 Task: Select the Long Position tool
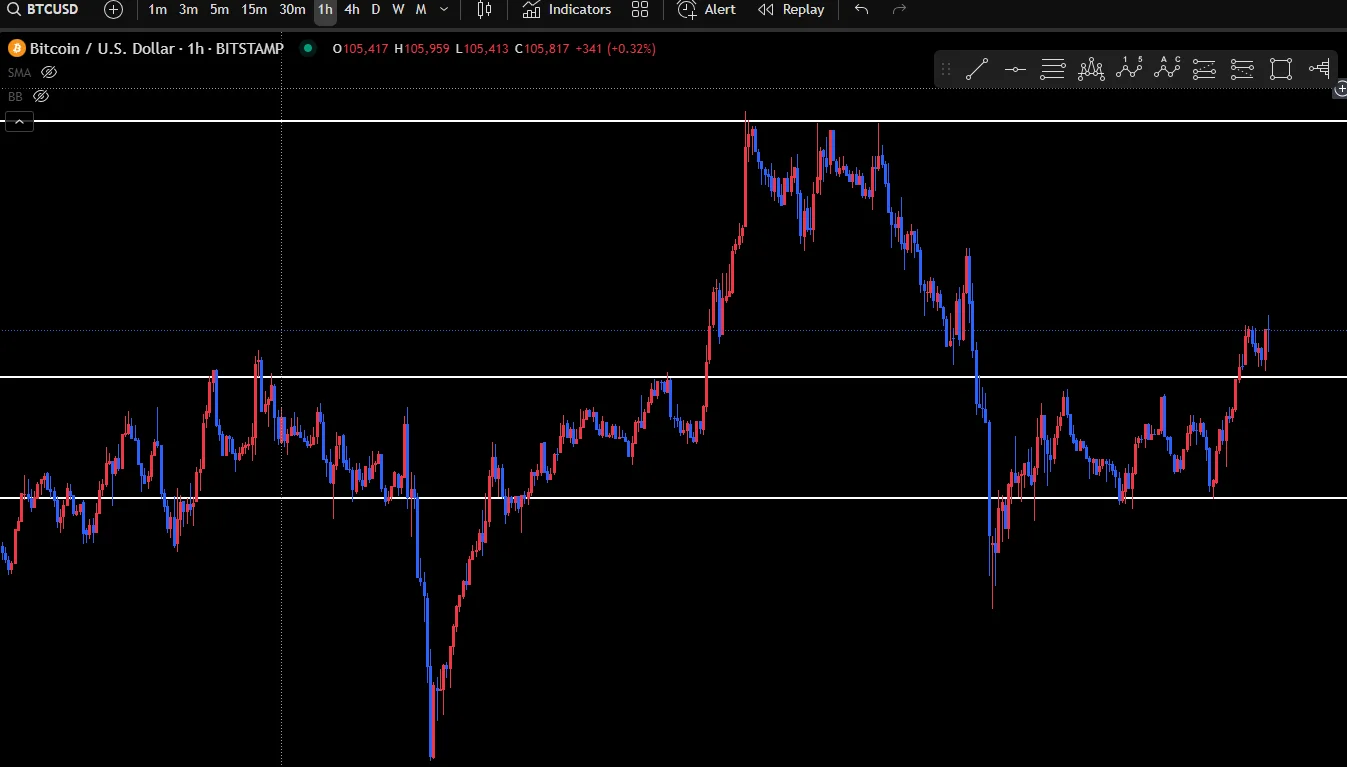[x=1204, y=69]
